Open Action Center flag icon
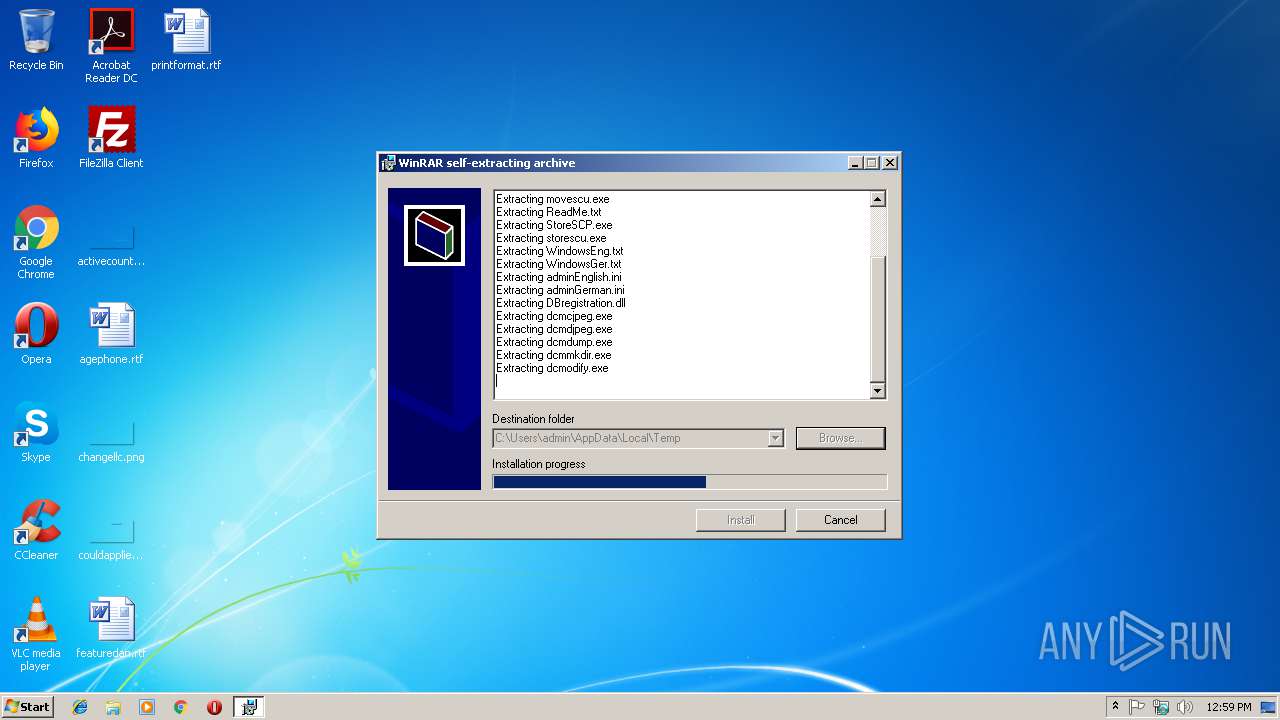The height and width of the screenshot is (720, 1280). coord(1137,707)
